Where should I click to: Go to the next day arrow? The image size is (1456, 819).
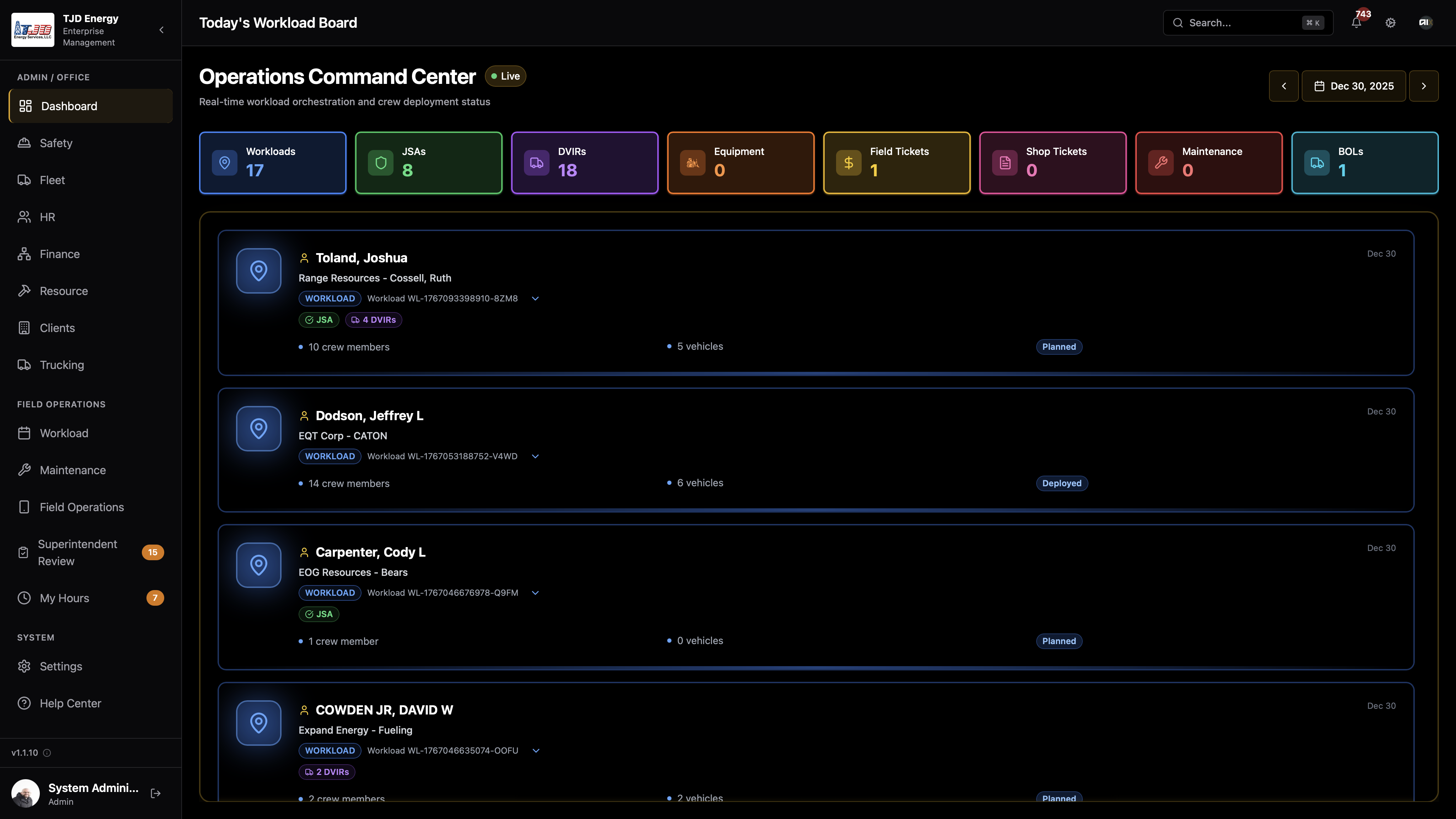1424,86
